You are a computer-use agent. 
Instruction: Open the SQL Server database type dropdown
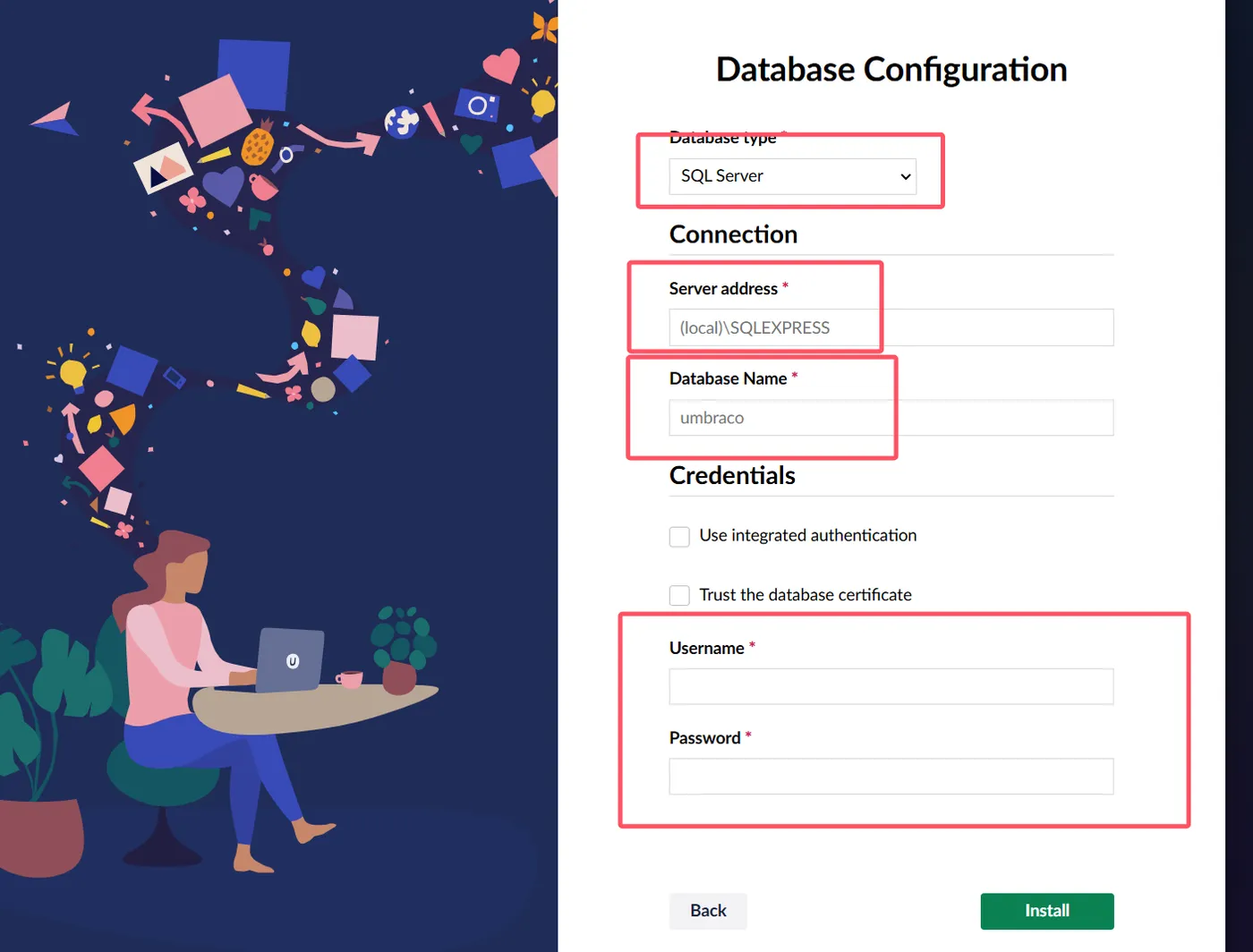(792, 176)
